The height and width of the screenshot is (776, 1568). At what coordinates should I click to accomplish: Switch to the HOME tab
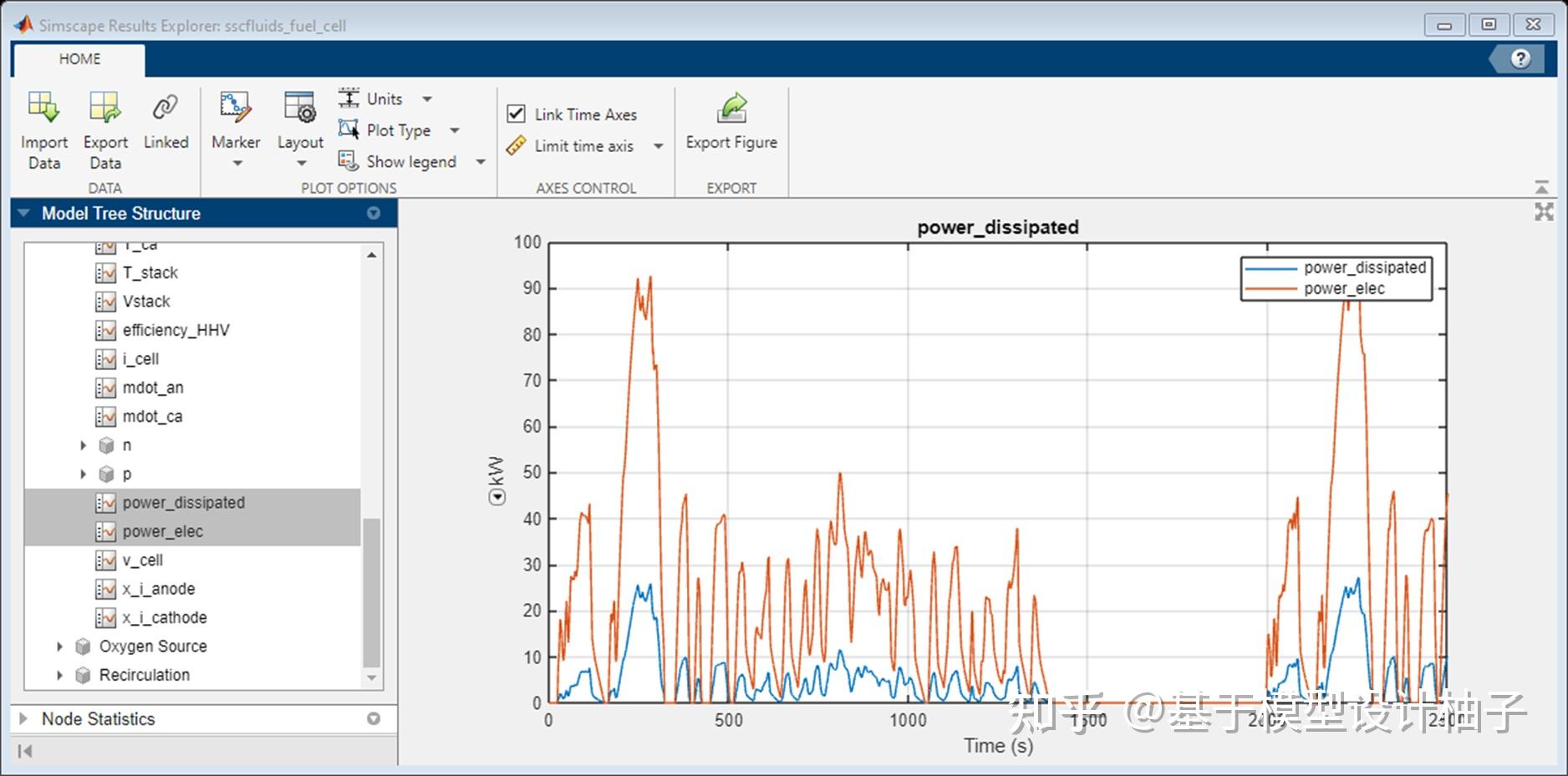pyautogui.click(x=79, y=59)
